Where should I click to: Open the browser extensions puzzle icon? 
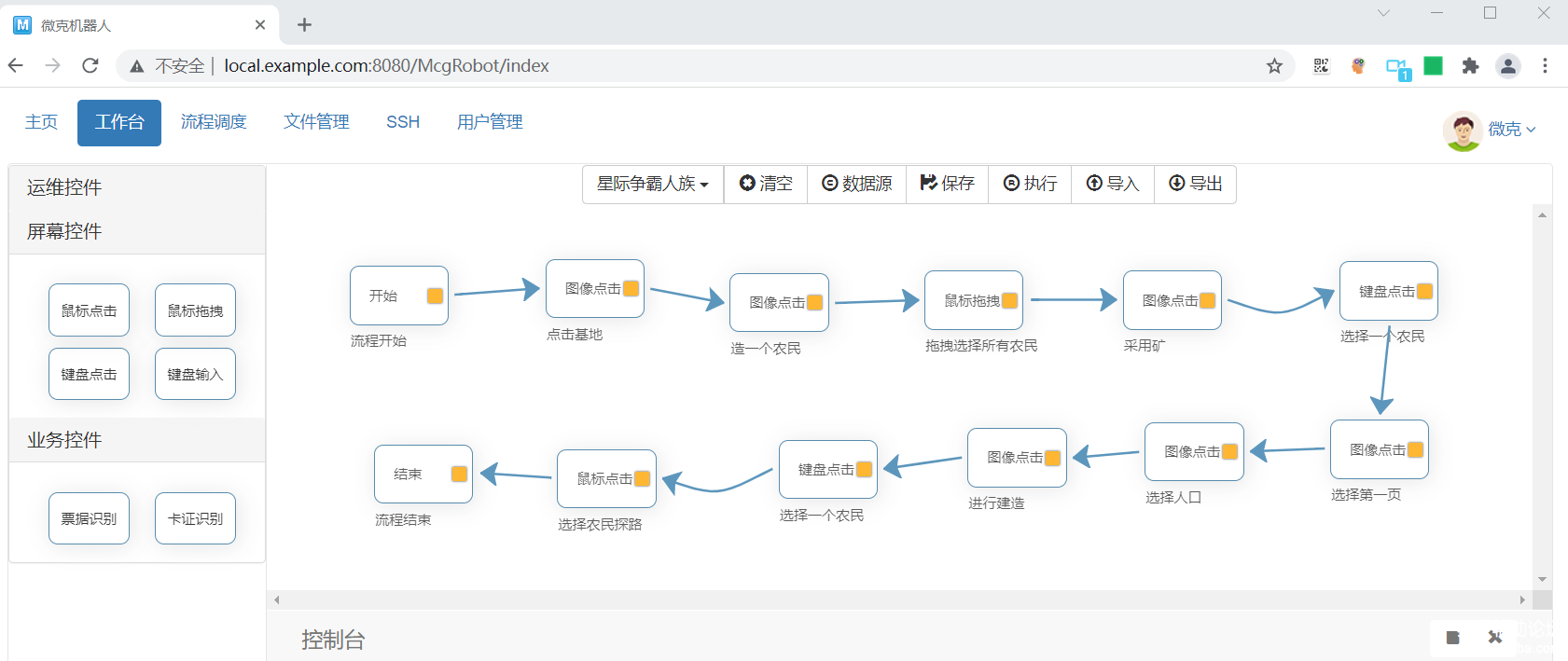point(1470,66)
